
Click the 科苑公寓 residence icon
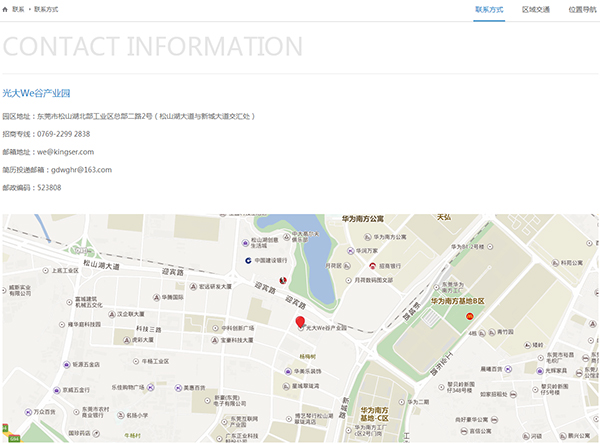tap(555, 263)
